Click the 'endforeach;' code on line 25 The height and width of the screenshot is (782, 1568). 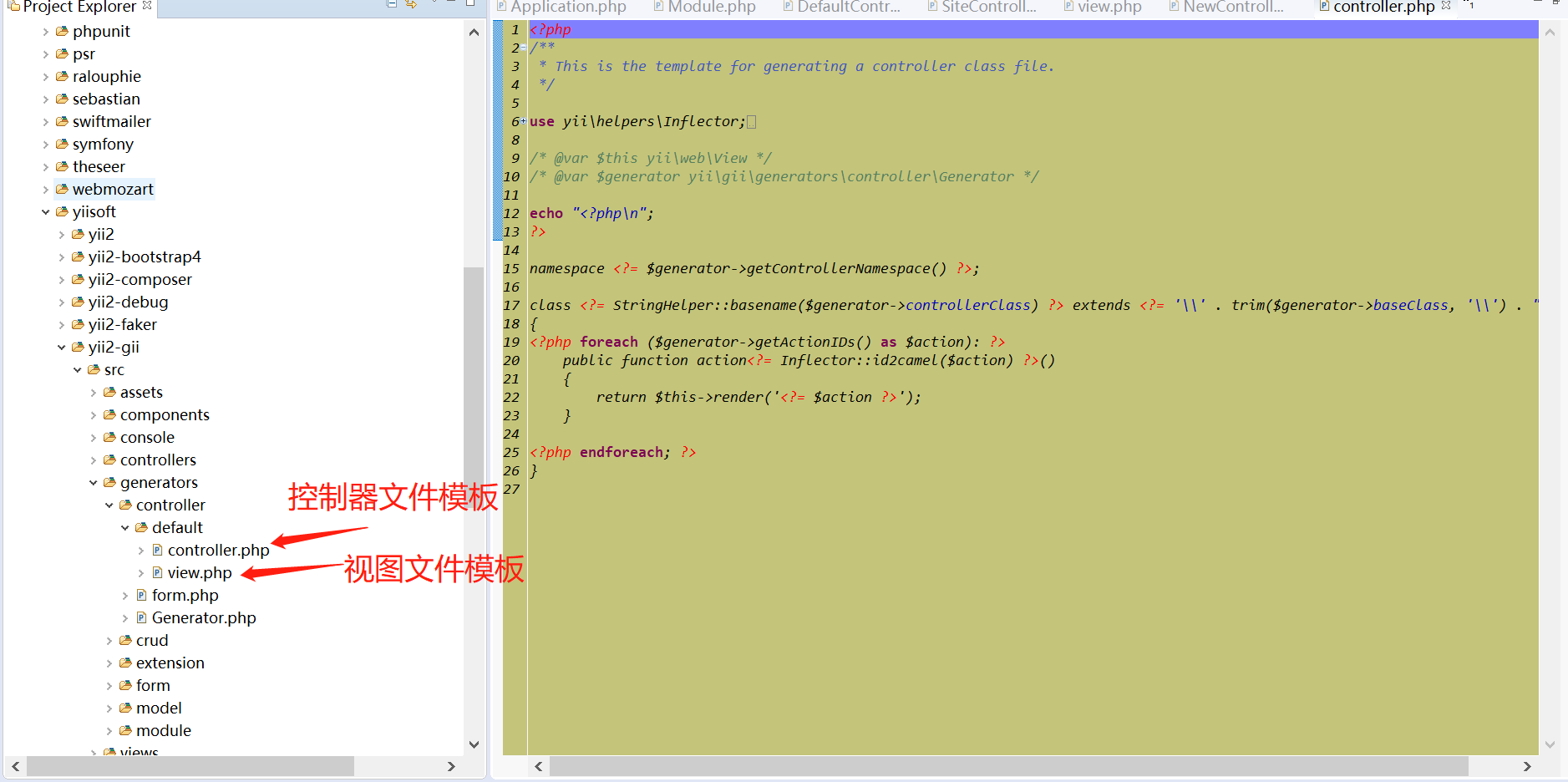(625, 453)
